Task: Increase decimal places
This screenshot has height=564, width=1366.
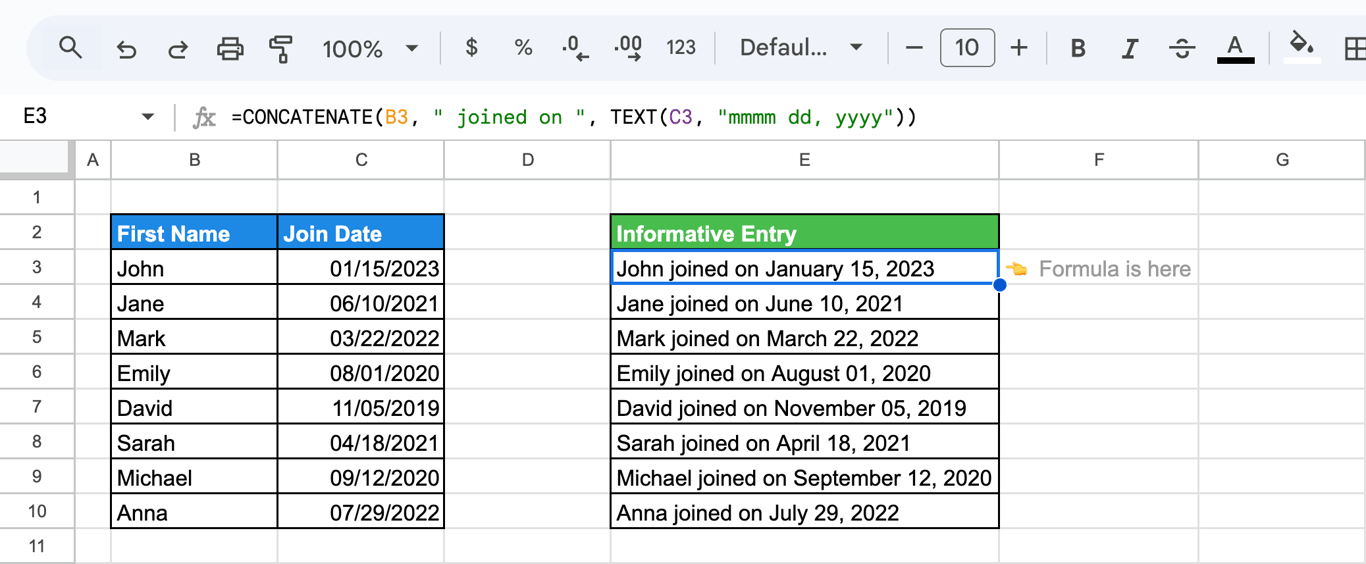Action: pos(628,48)
